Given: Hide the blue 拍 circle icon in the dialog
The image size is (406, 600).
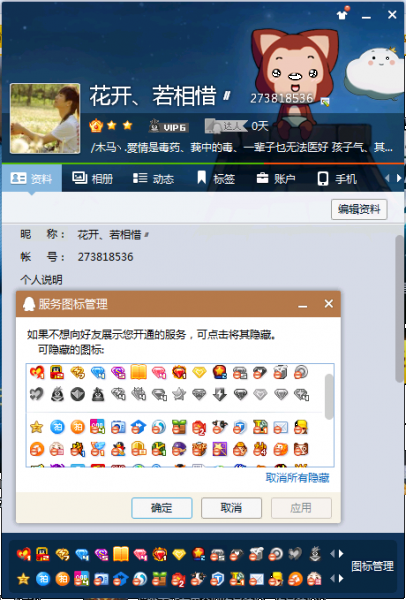Looking at the screenshot, I should click(x=57, y=427).
